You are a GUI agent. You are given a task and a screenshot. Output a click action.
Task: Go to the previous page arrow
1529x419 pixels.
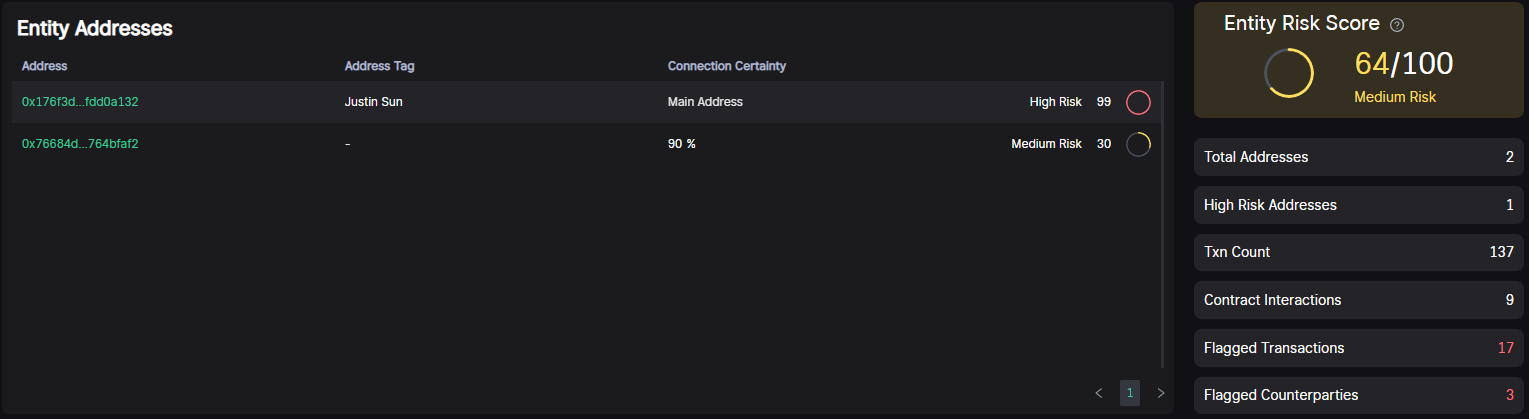tap(1099, 393)
